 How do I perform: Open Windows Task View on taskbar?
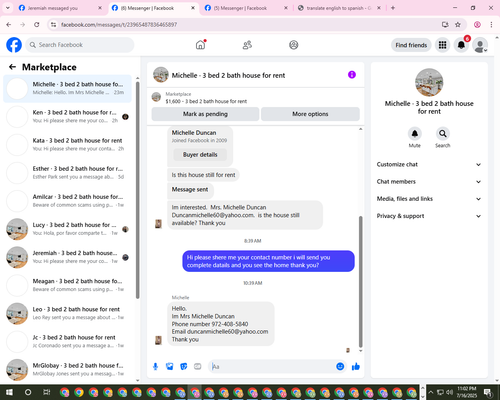click(47, 392)
